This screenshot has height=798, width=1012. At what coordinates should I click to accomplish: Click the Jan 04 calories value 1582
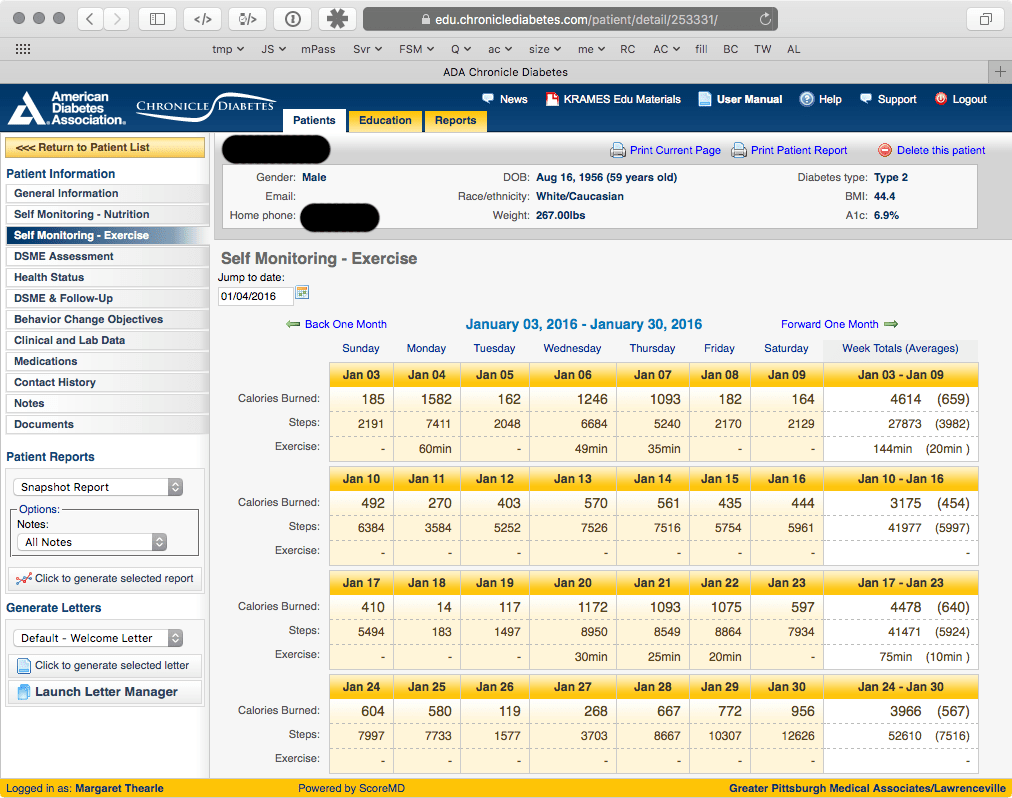[436, 399]
